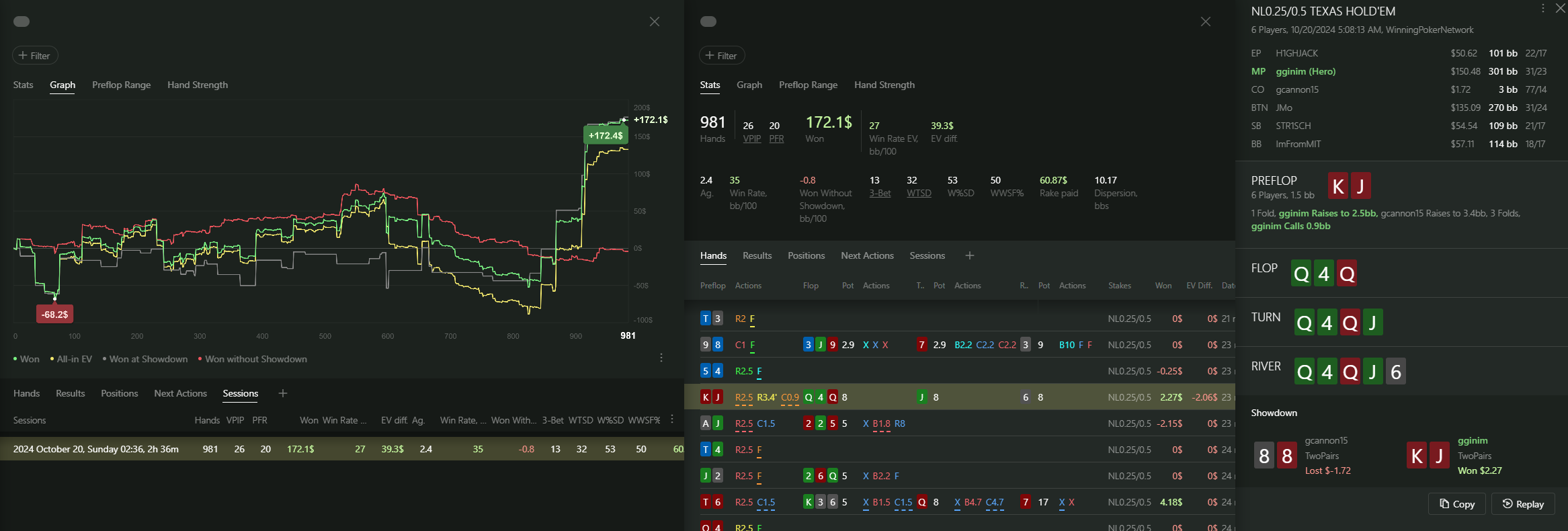Image resolution: width=1568 pixels, height=531 pixels.
Task: Click player JMo on the button
Action: click(x=1284, y=108)
